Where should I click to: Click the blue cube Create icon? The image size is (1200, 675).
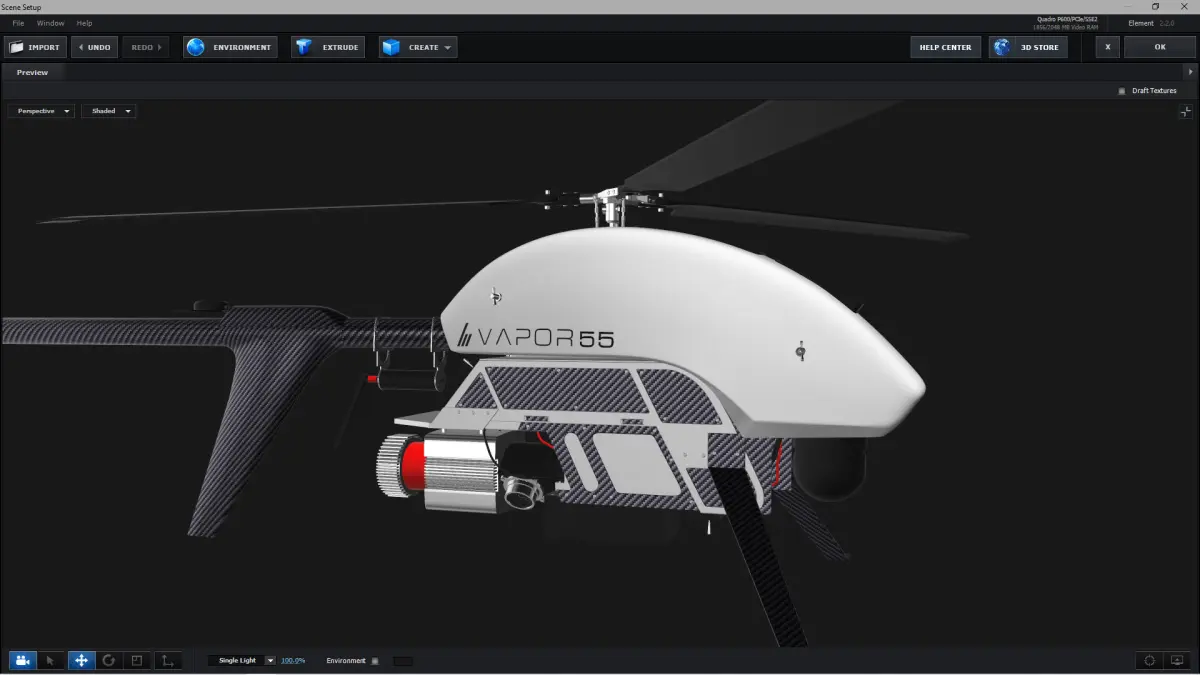click(x=391, y=47)
